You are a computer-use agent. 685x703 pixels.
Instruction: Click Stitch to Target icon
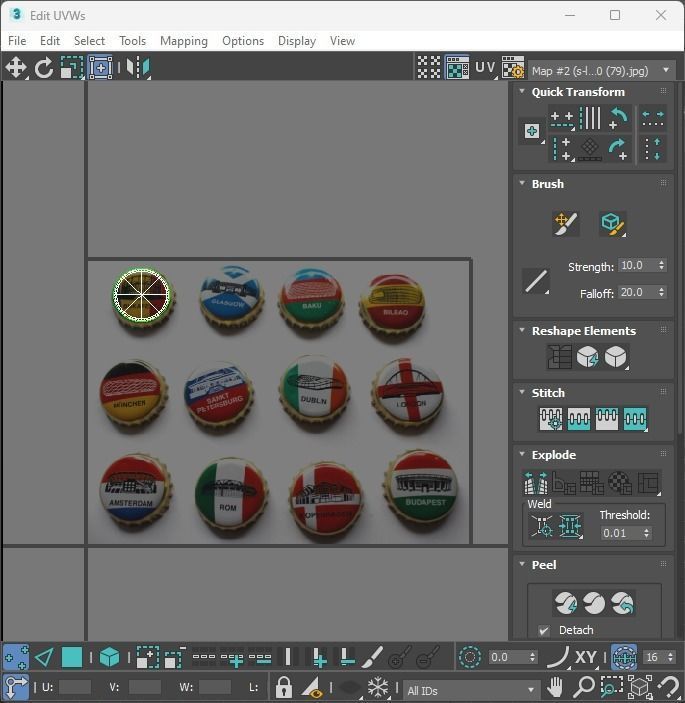(x=551, y=419)
